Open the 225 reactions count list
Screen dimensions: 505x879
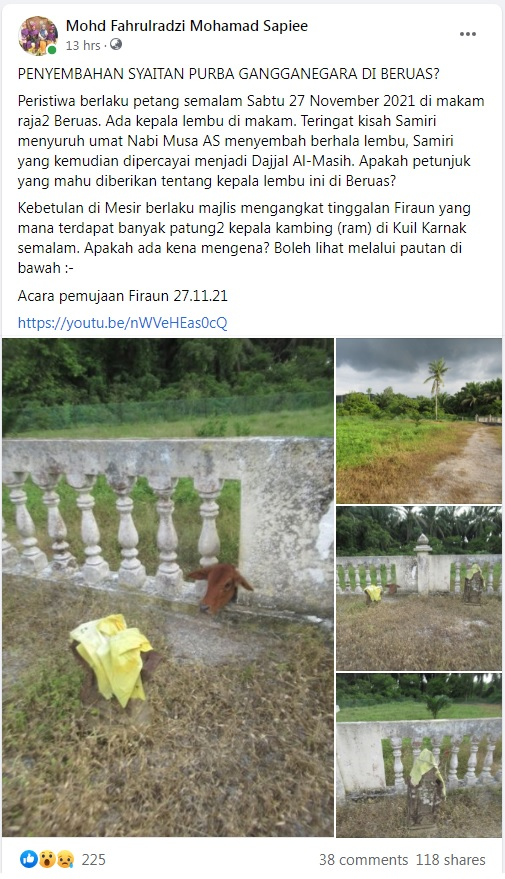[x=94, y=859]
